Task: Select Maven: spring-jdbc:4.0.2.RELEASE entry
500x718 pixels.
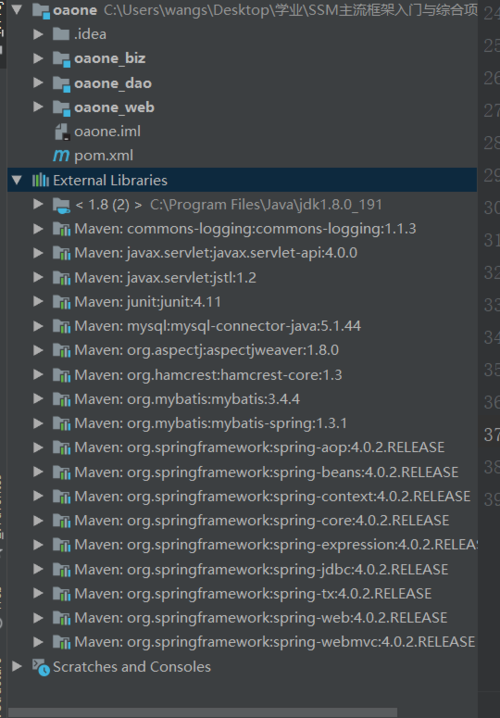Action: click(x=261, y=569)
